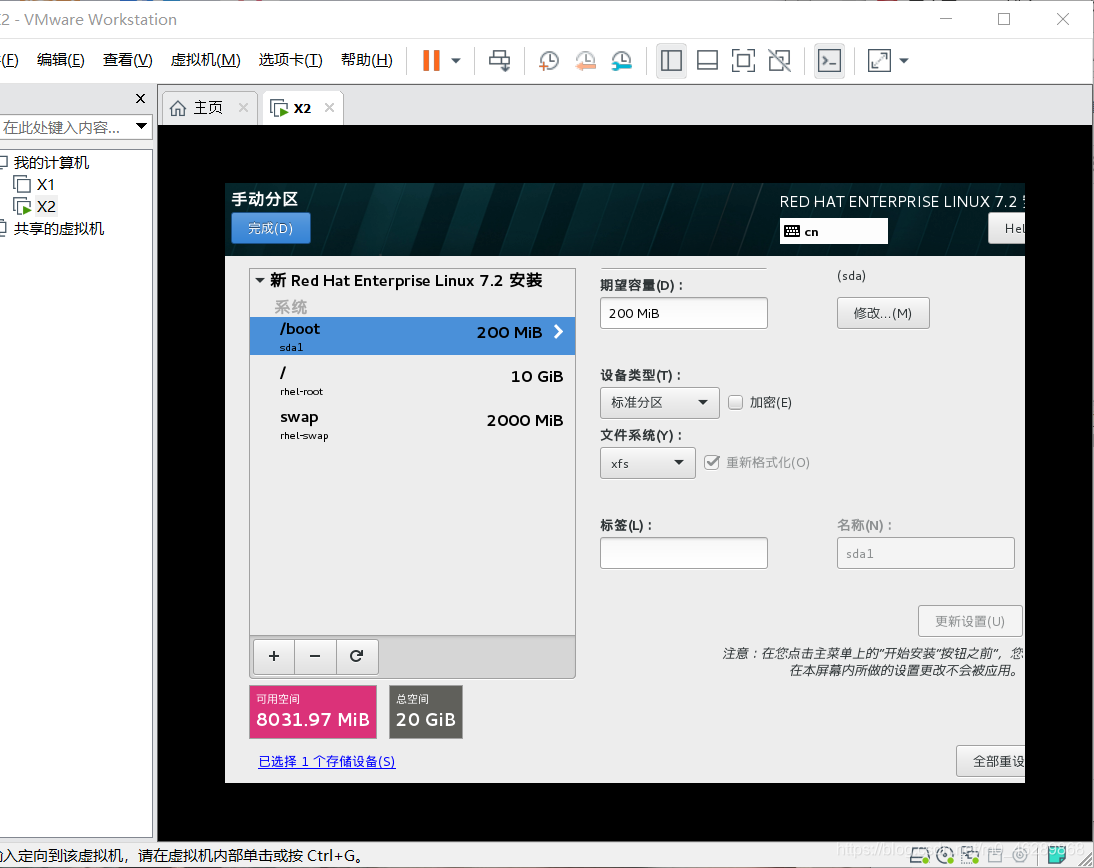The width and height of the screenshot is (1094, 868).
Task: Click the plus add mount point button
Action: click(x=274, y=656)
